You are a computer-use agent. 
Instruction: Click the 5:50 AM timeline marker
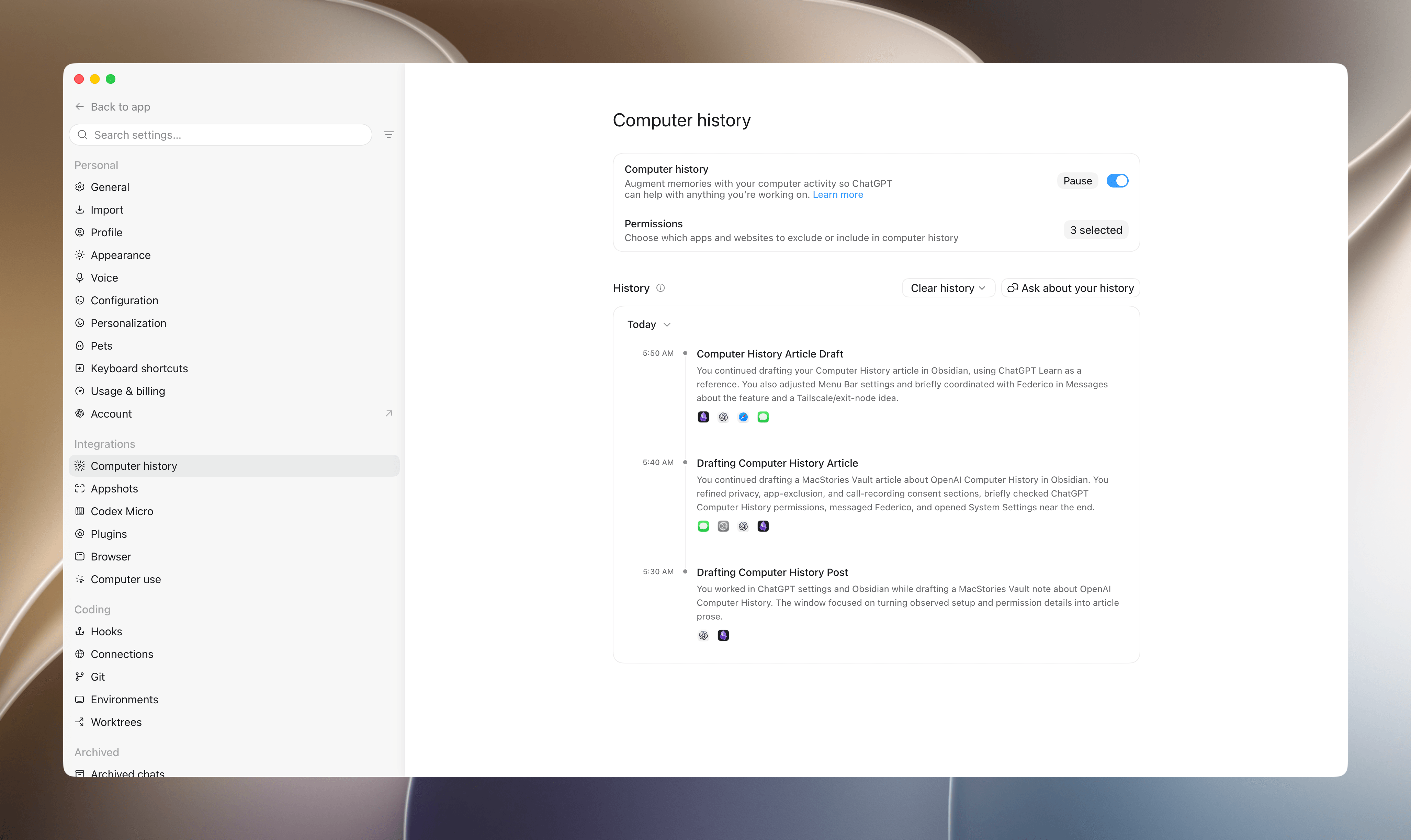coord(685,353)
